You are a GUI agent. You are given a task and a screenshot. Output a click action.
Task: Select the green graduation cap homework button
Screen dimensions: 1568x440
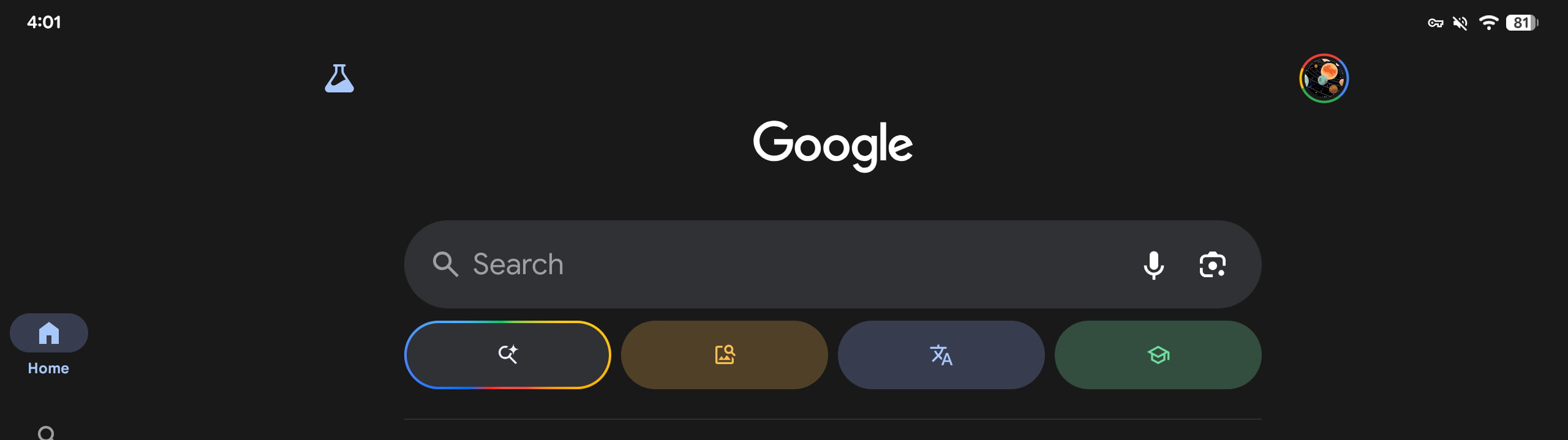click(x=1158, y=355)
